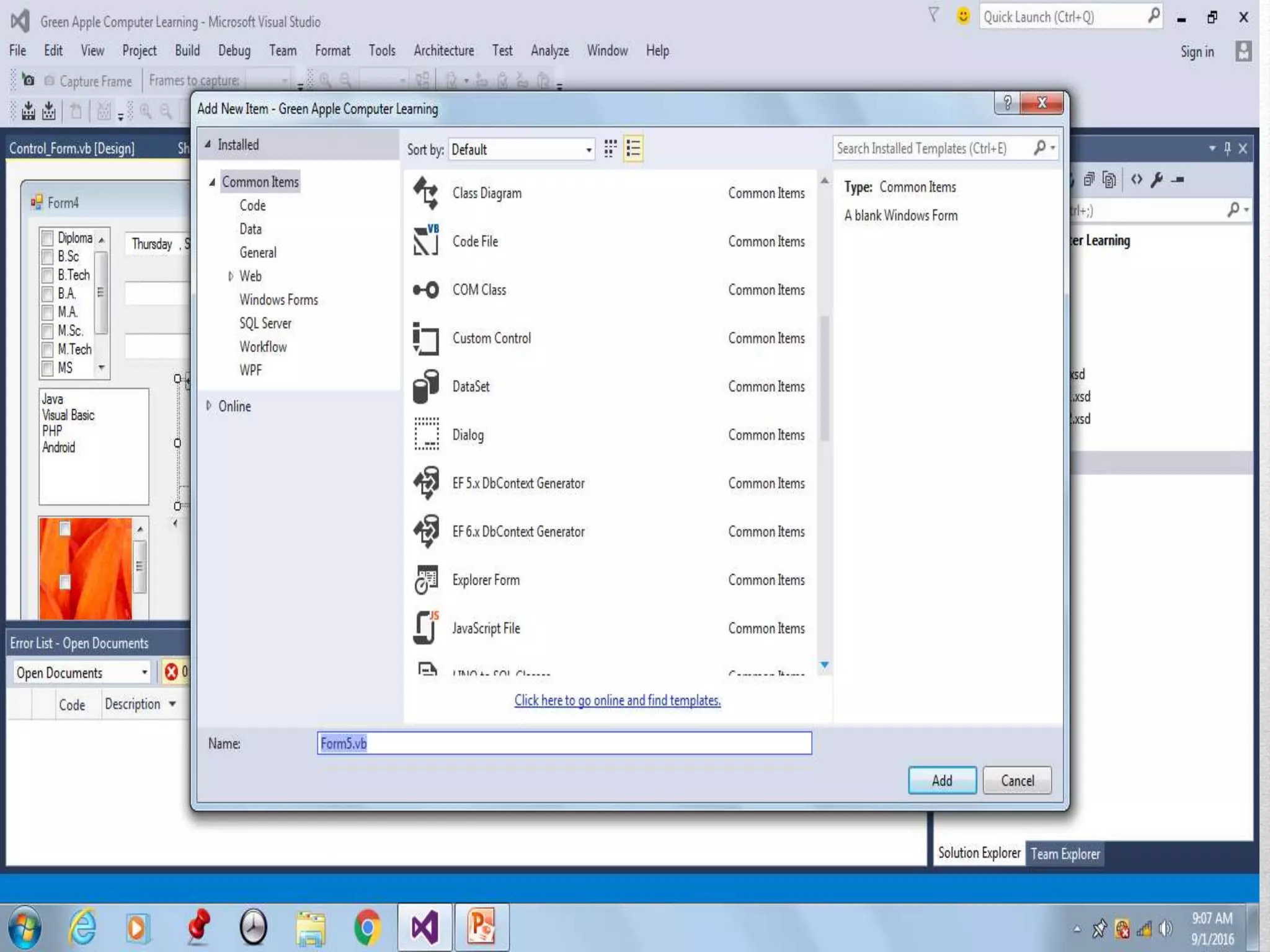Select the Class Diagram template icon
Screen dimensions: 1270x952
426,193
